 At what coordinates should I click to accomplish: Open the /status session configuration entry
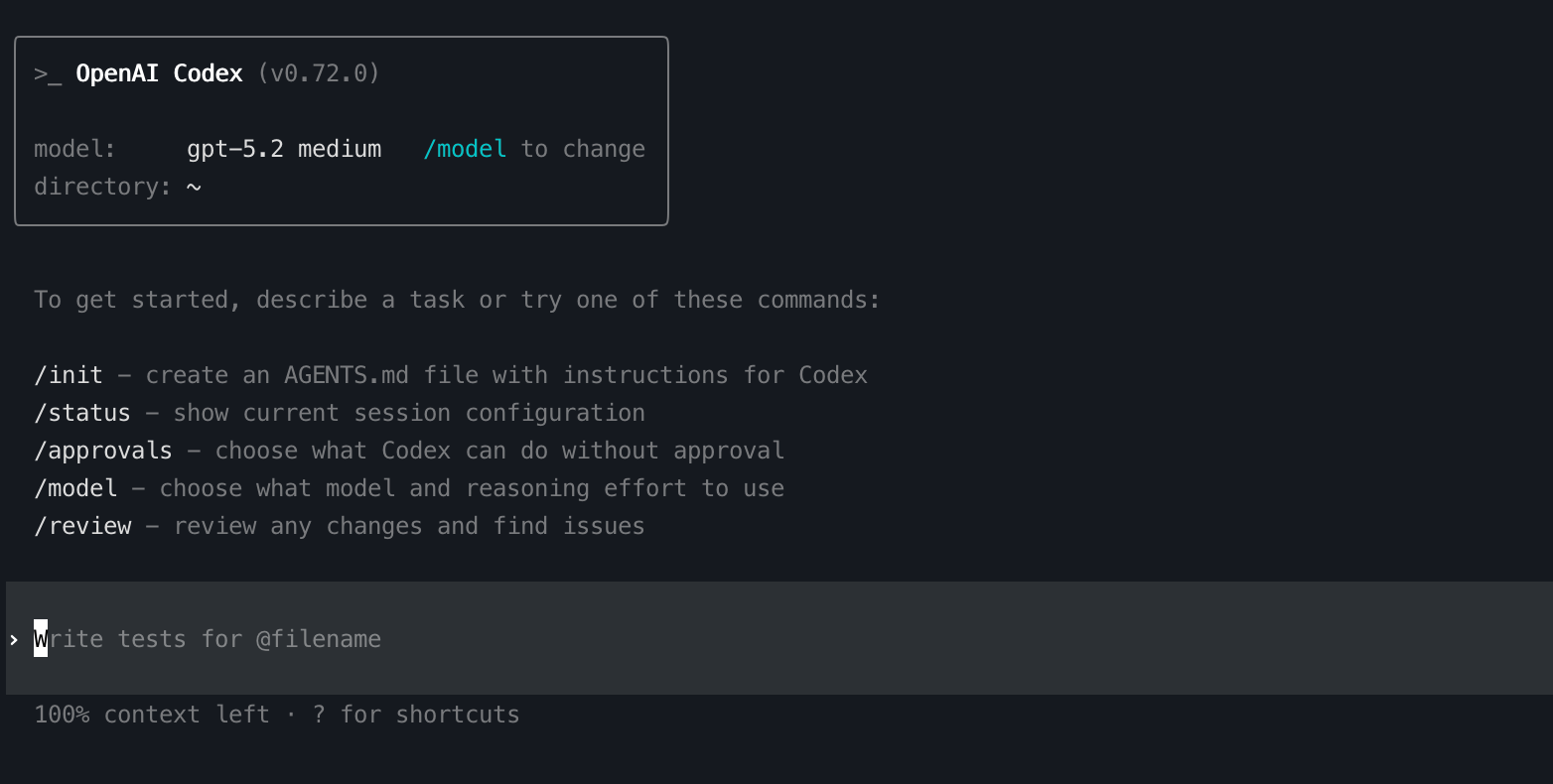[82, 412]
